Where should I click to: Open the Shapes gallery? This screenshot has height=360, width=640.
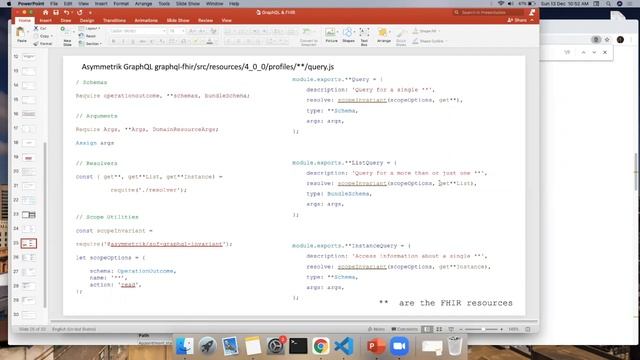[x=348, y=35]
